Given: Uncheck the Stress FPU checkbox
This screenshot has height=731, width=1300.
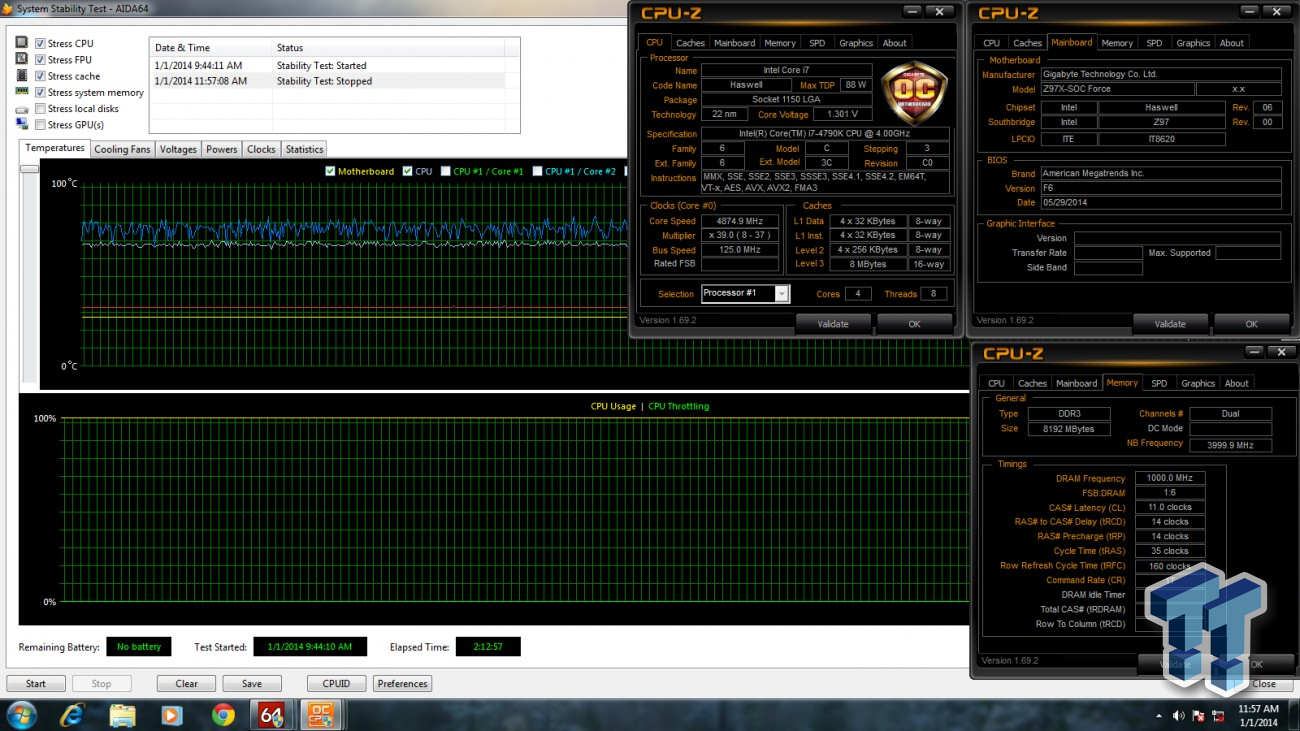Looking at the screenshot, I should tap(40, 60).
